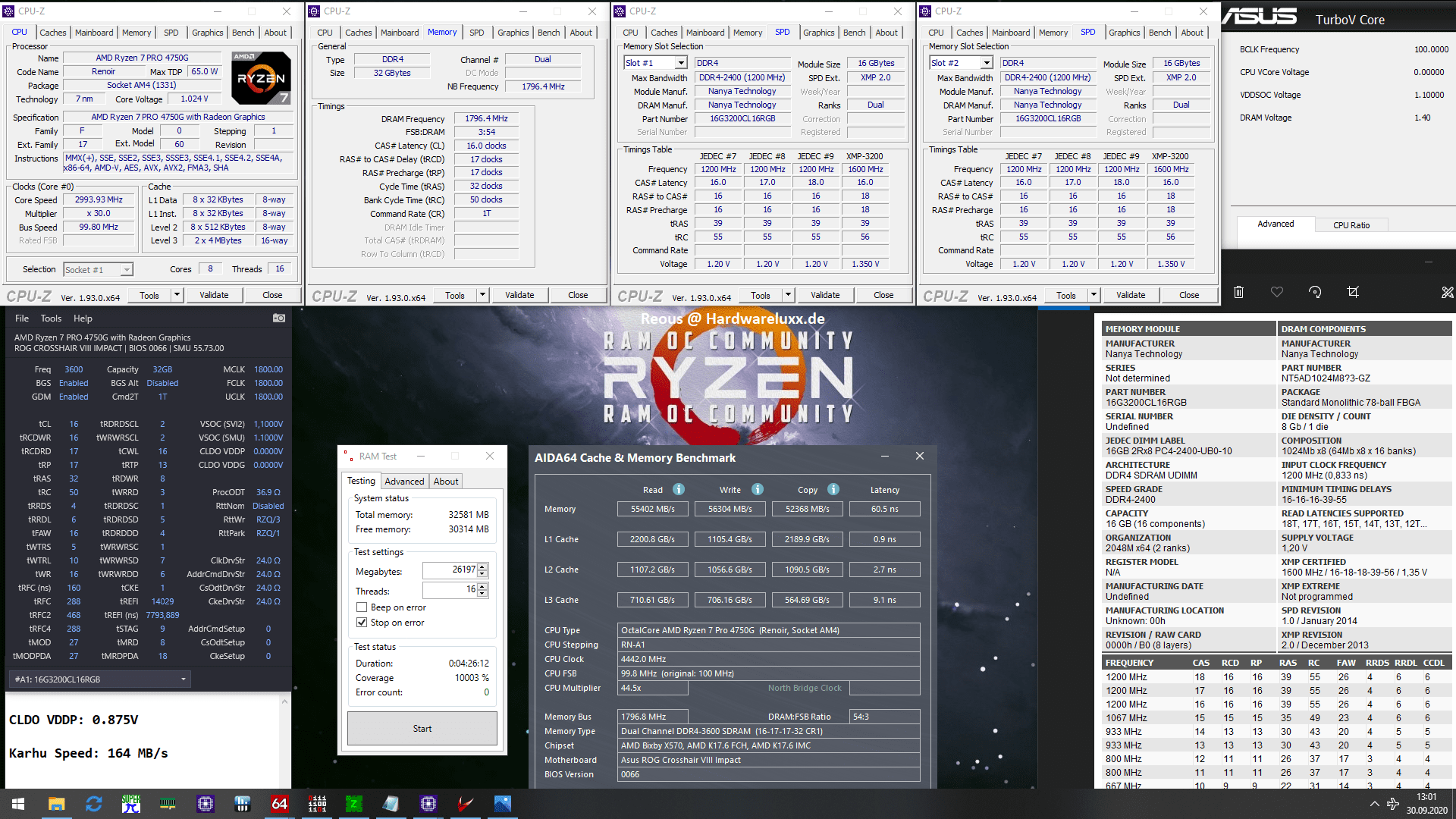
Task: Expand the Tools arrow in the Slot #1 SPD window
Action: click(788, 295)
